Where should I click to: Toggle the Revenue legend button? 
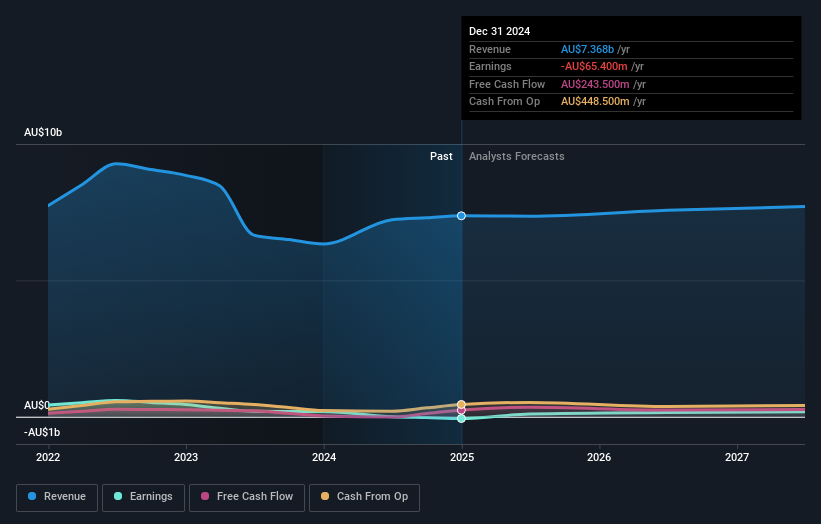pyautogui.click(x=57, y=497)
